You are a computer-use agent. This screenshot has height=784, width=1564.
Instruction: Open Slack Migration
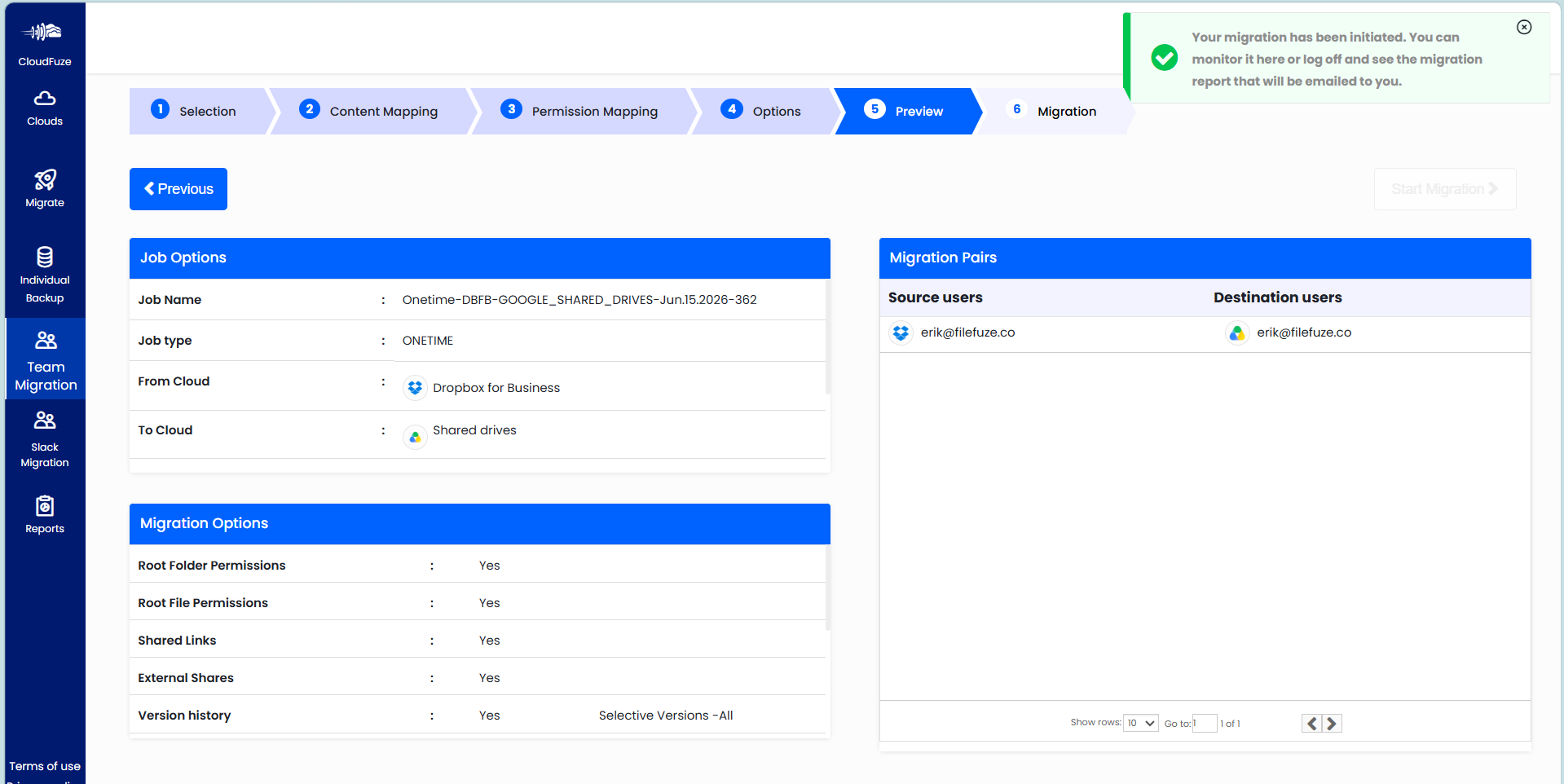click(x=44, y=438)
